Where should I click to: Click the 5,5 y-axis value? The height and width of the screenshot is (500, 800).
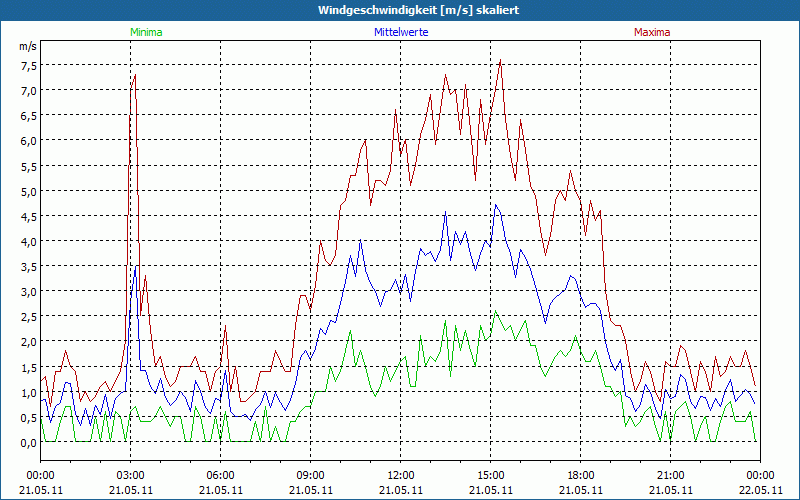(x=29, y=166)
